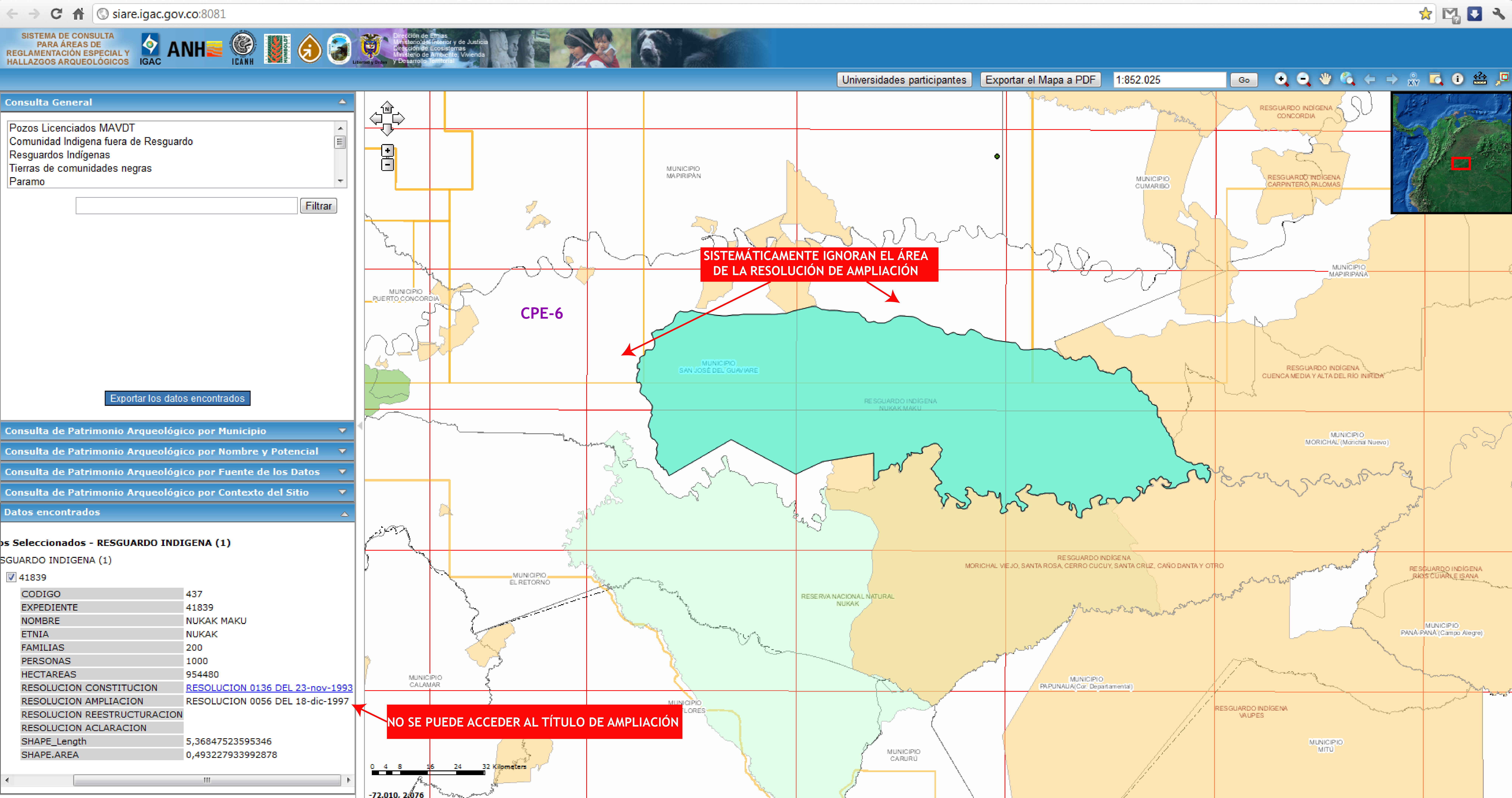The height and width of the screenshot is (798, 1512).
Task: Collapse the Datos encontrados panel
Action: coord(345,514)
